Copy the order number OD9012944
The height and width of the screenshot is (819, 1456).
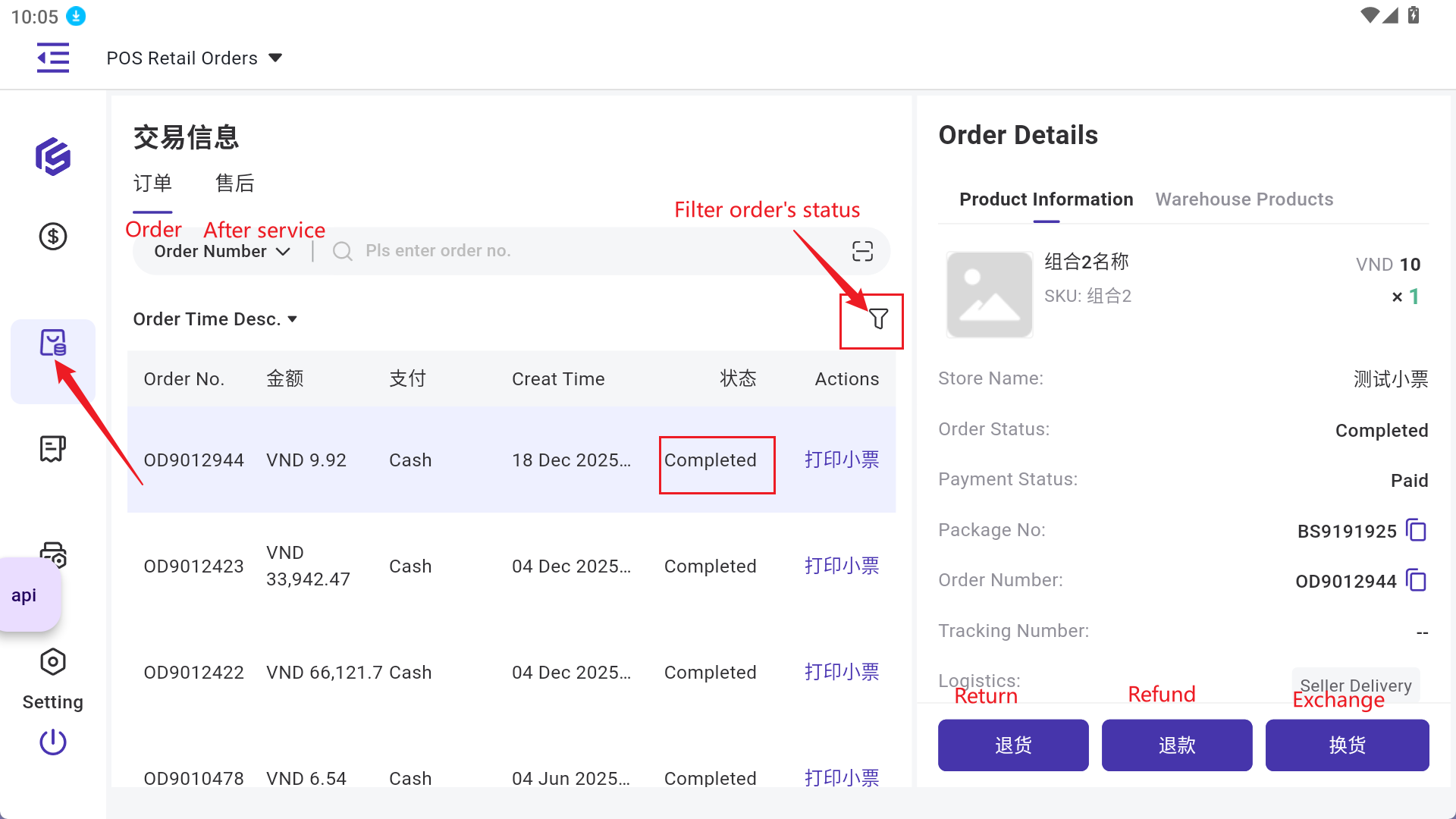[x=1416, y=581]
